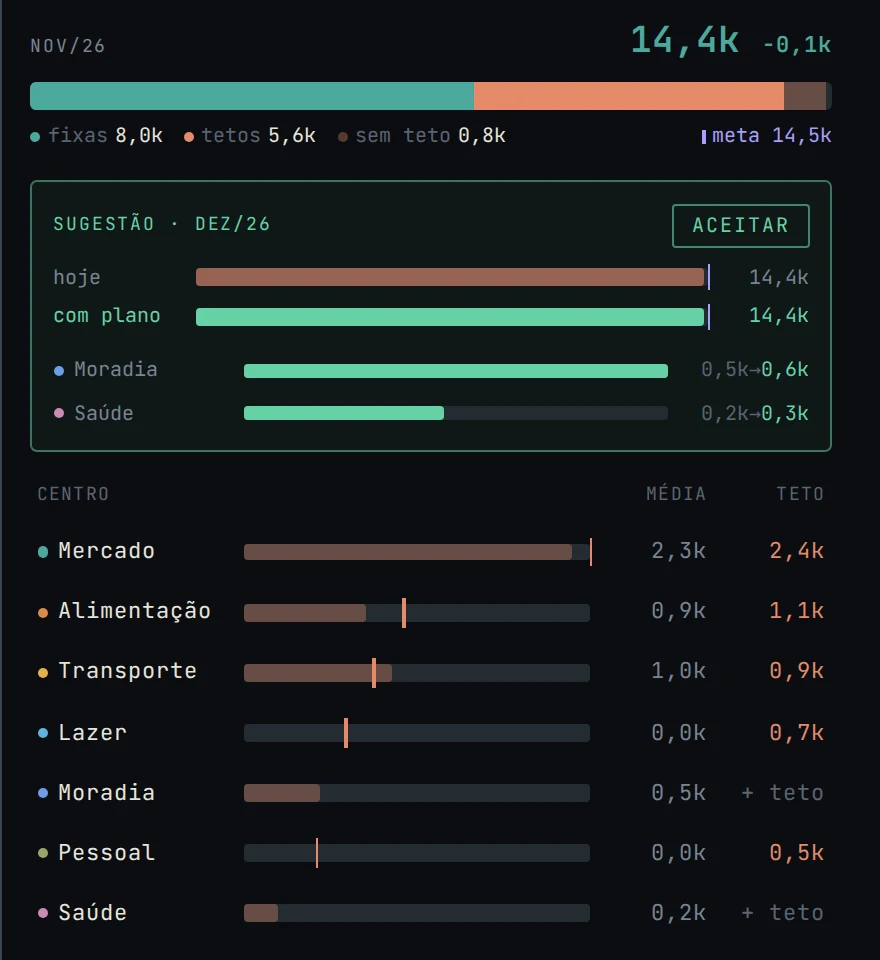Image resolution: width=880 pixels, height=960 pixels.
Task: Select the Mercado teal dot
Action: tap(43, 552)
